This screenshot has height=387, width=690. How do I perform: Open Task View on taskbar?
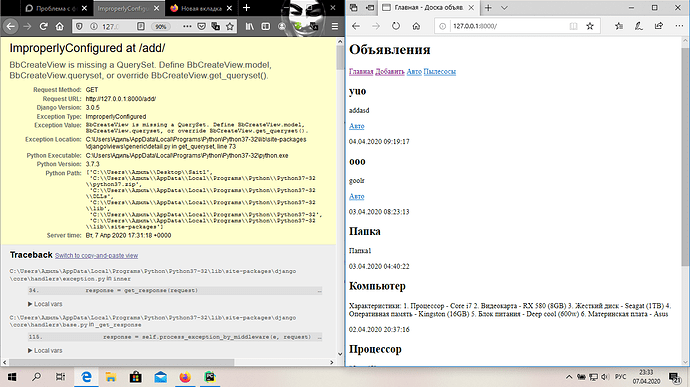click(60, 377)
